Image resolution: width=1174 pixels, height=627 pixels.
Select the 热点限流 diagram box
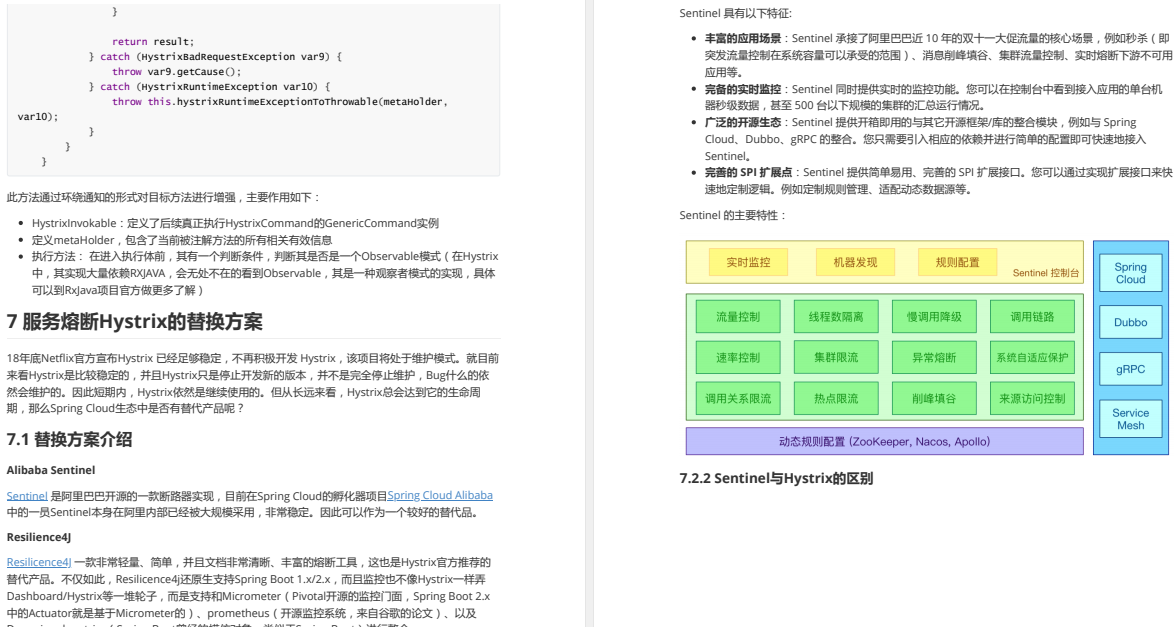pos(836,399)
